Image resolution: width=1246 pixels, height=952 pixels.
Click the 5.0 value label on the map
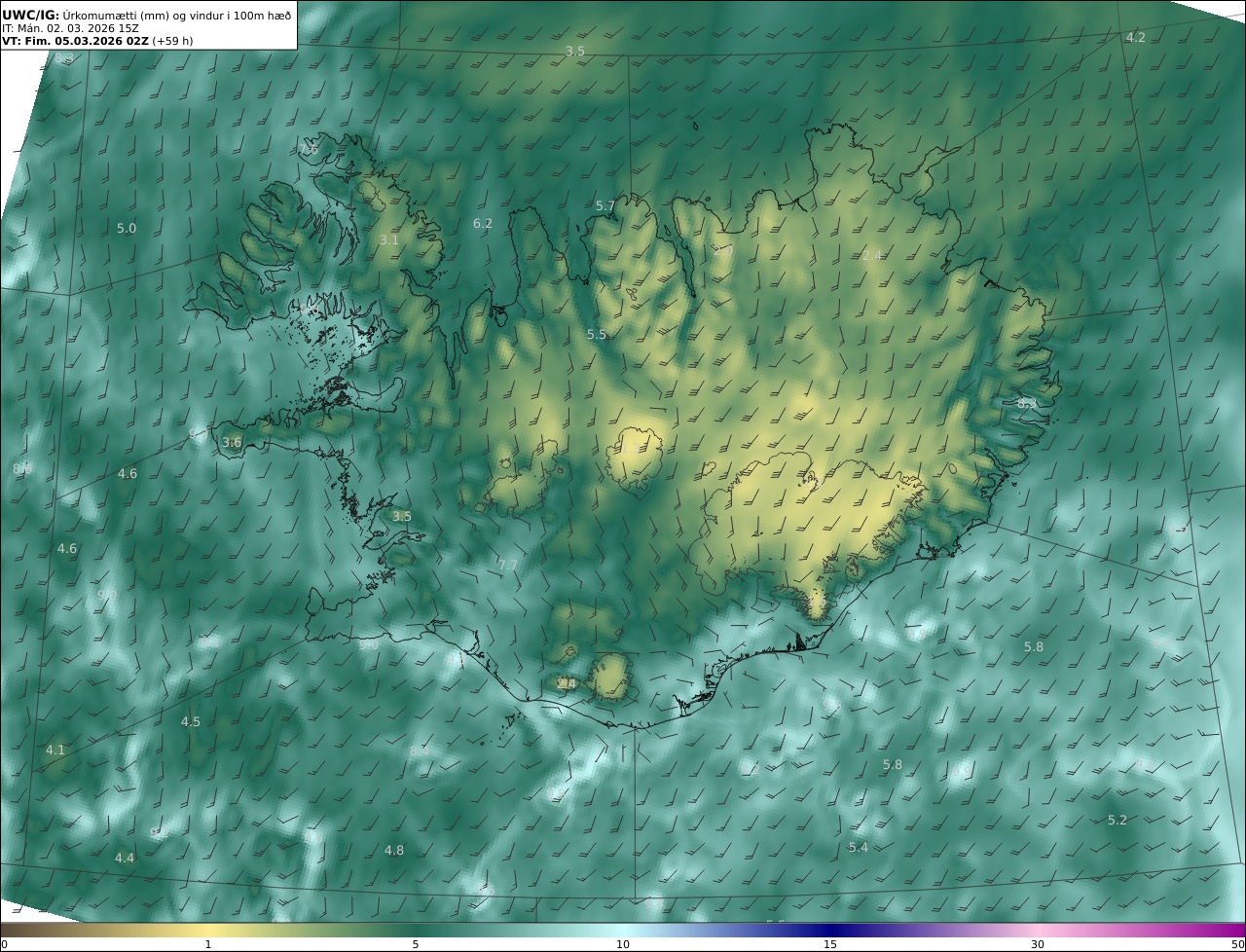127,228
